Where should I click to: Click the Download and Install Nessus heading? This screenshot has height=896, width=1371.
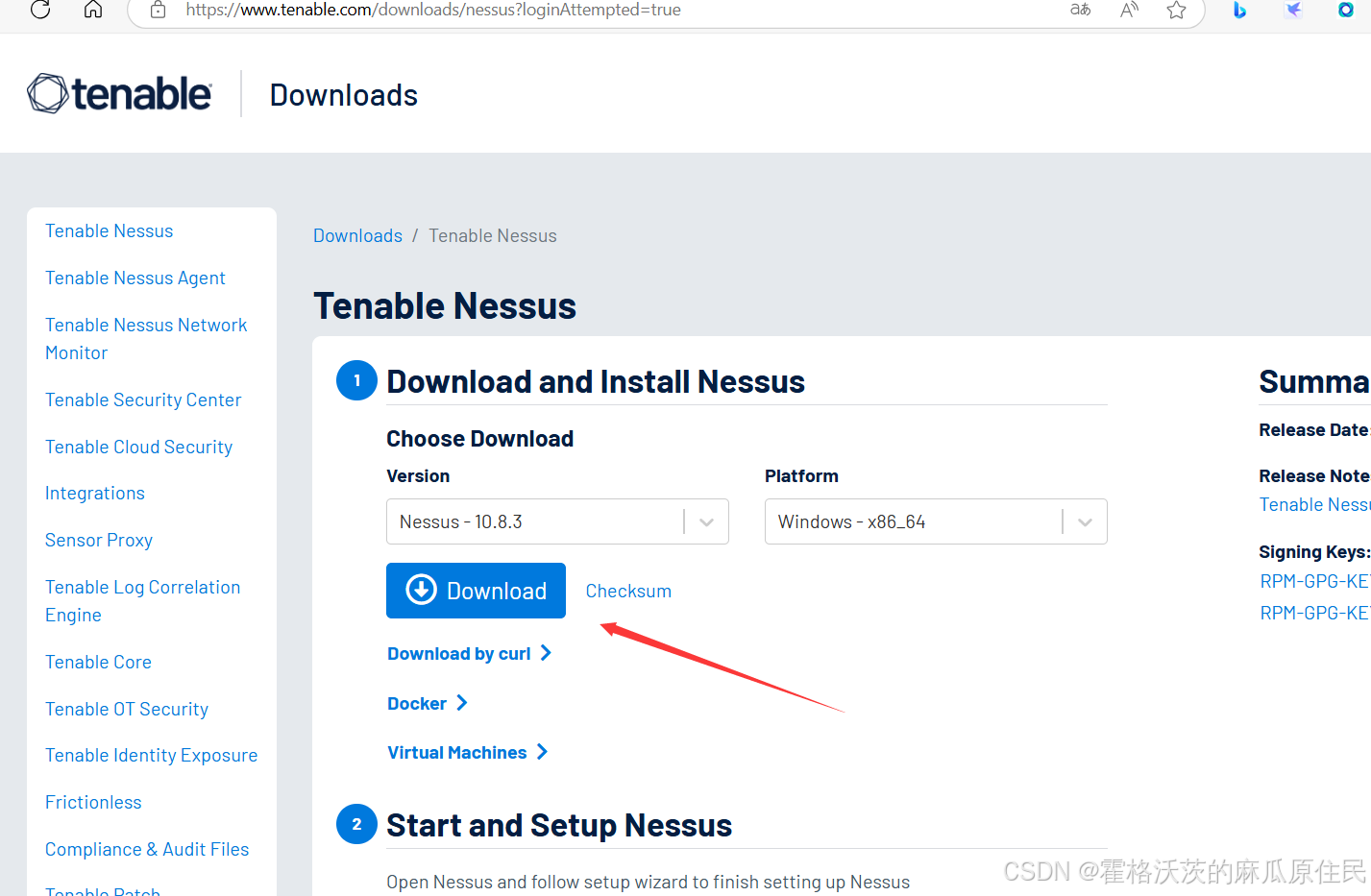pyautogui.click(x=596, y=382)
